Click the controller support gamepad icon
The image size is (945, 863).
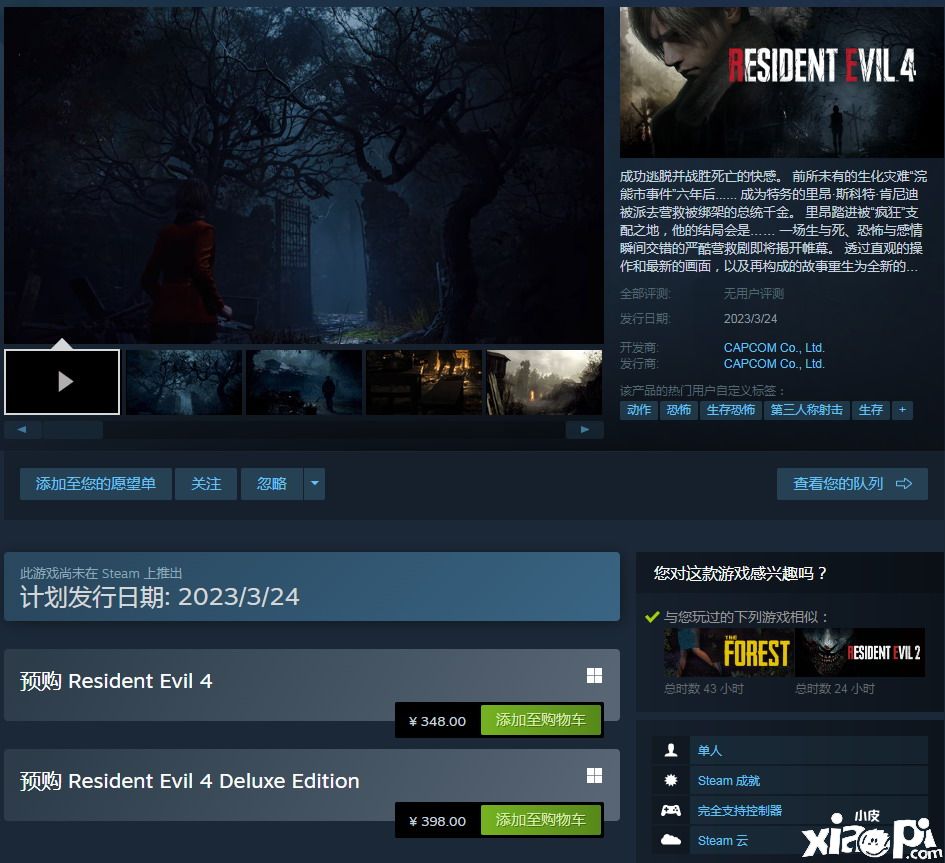671,811
